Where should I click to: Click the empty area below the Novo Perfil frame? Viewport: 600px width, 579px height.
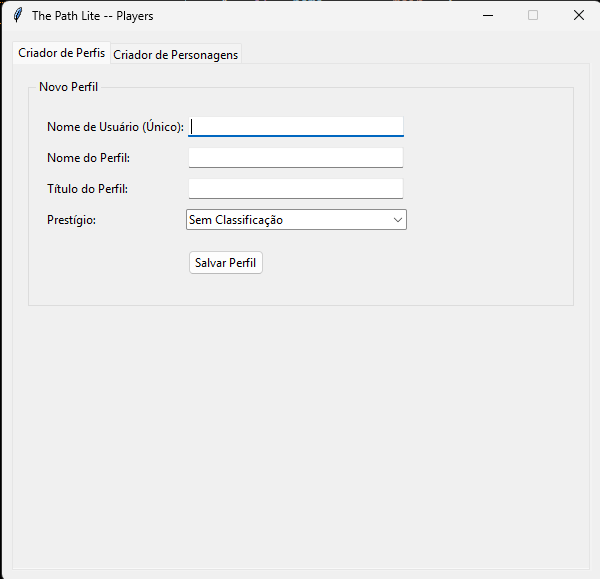tap(301, 436)
